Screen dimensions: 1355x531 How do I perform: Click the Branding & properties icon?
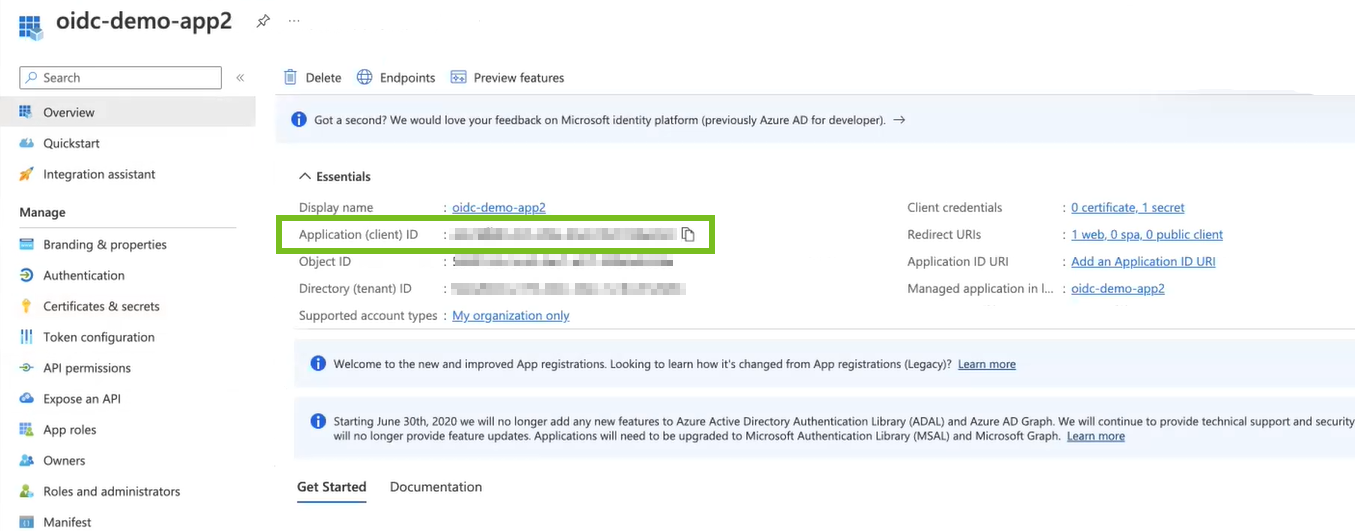click(x=26, y=244)
